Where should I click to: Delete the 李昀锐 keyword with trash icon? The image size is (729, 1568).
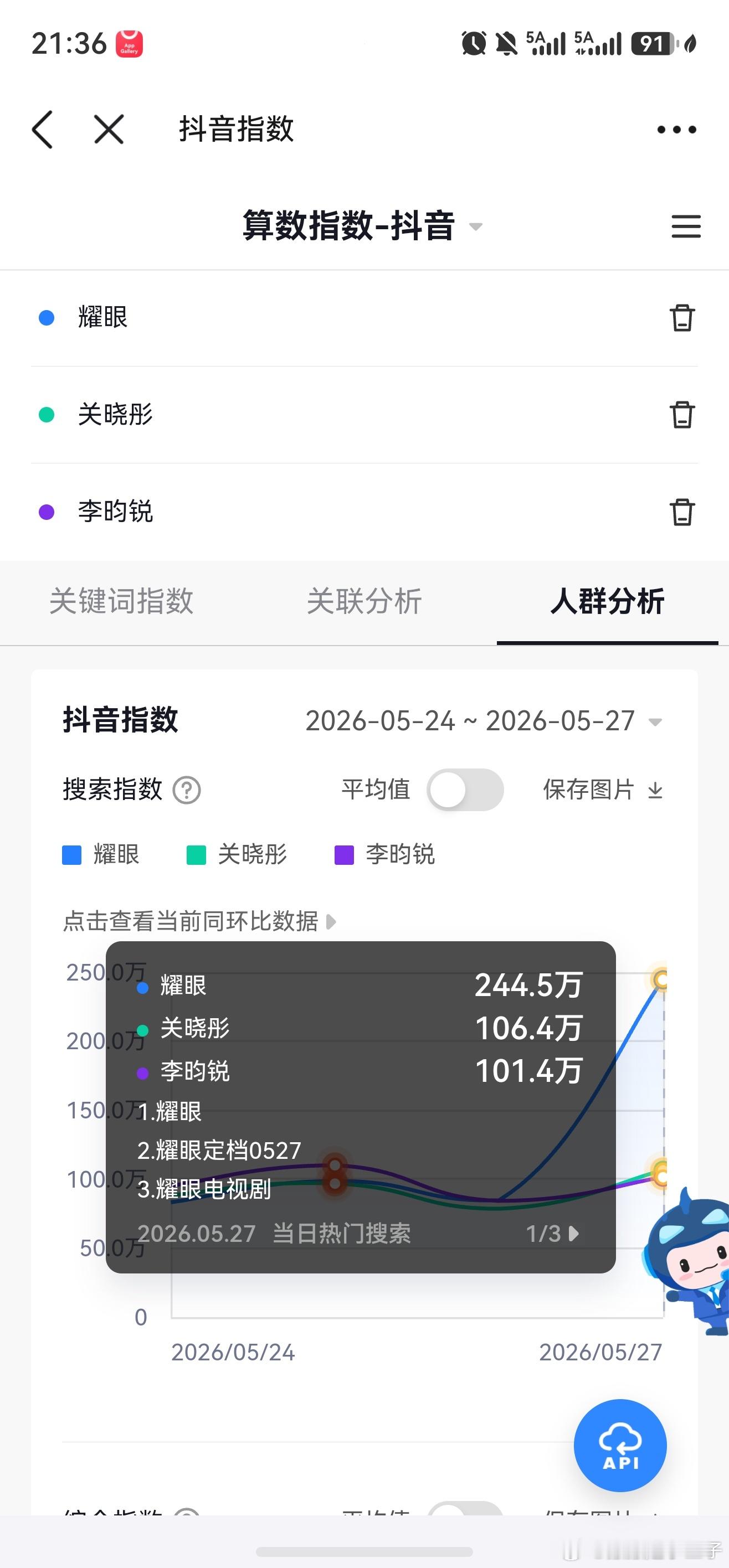click(x=682, y=512)
